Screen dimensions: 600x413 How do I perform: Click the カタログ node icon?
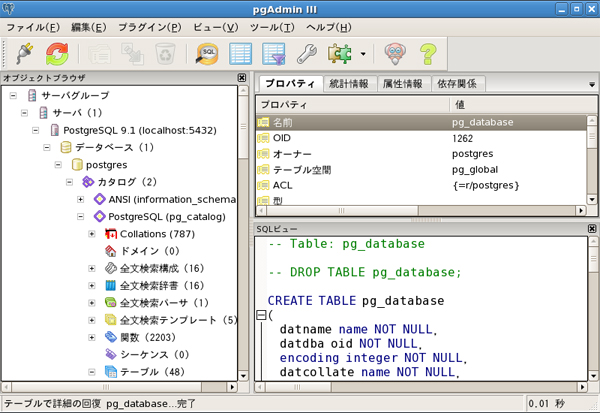click(x=88, y=182)
